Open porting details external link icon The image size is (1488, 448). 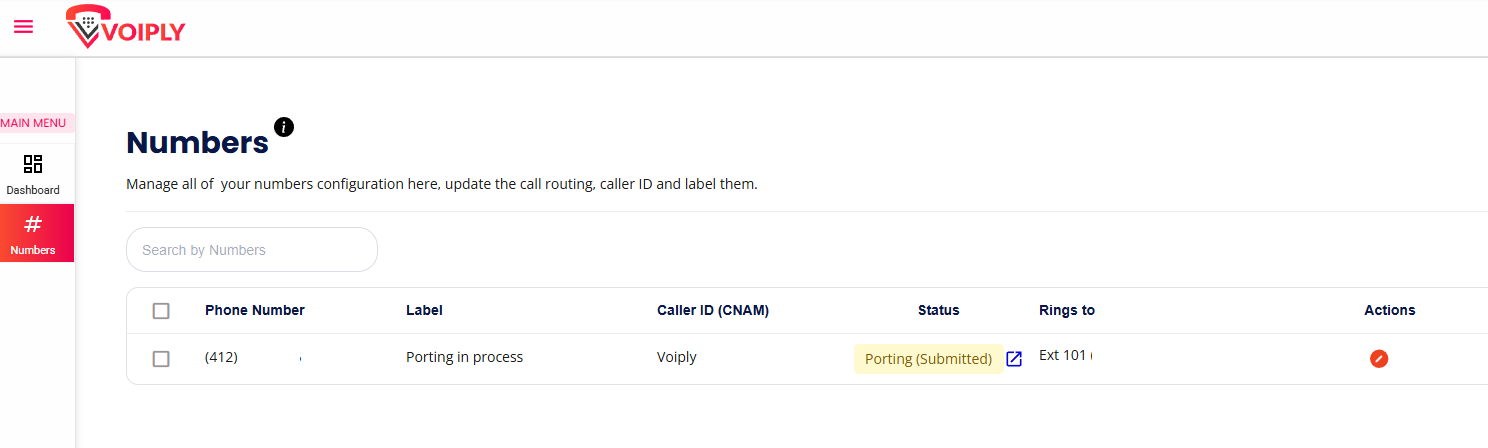click(1014, 359)
